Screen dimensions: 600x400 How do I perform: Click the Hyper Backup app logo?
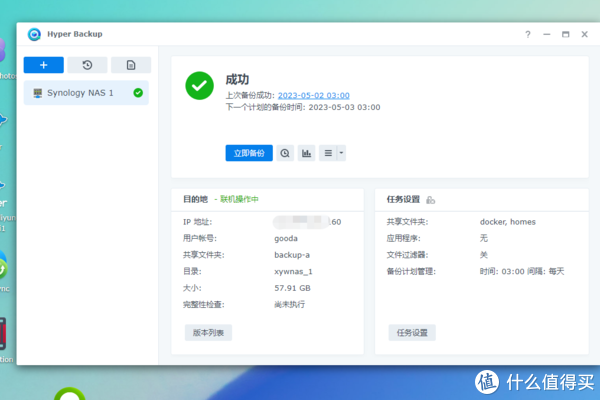[x=34, y=34]
